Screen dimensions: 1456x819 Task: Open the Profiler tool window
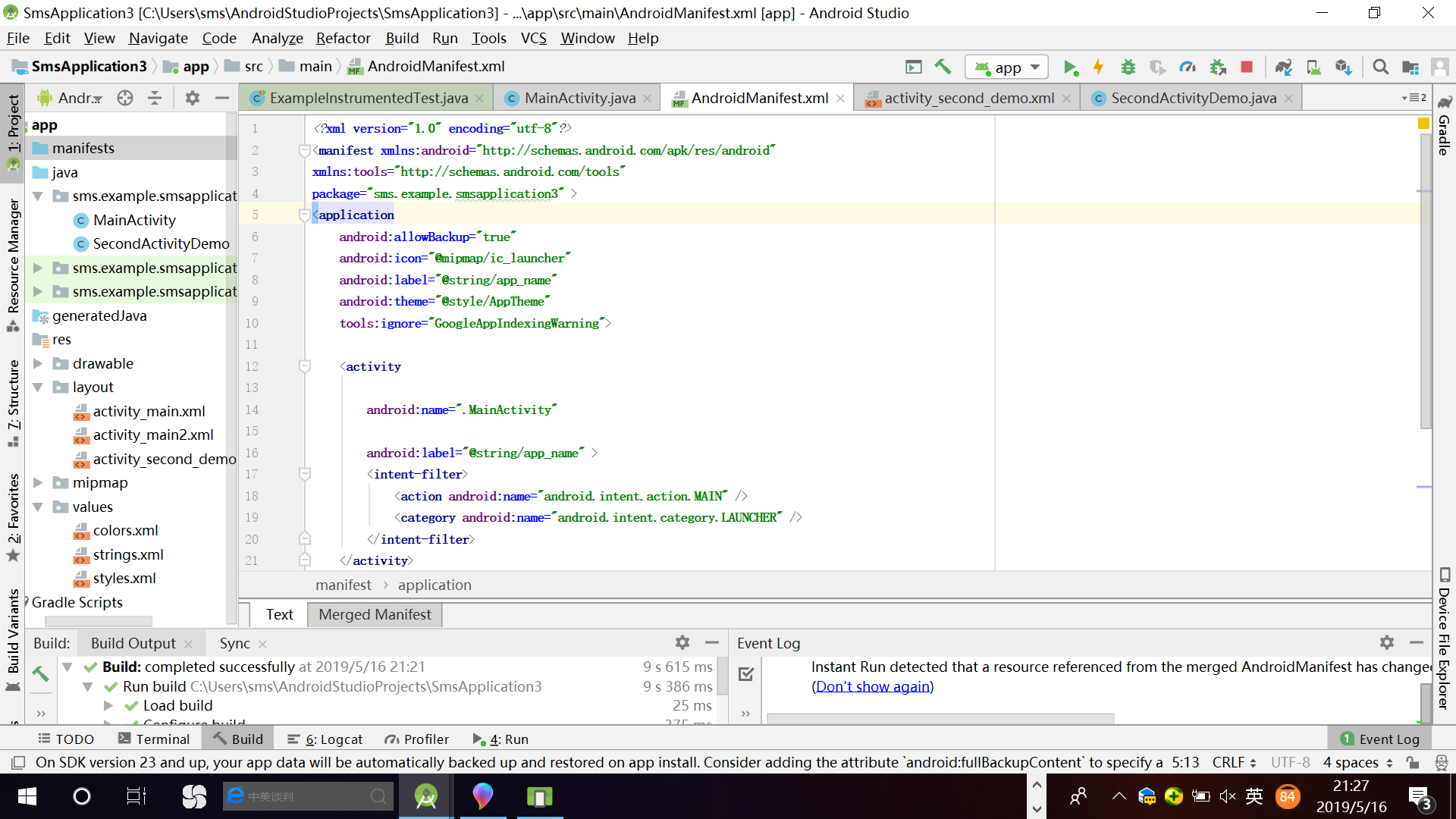416,739
